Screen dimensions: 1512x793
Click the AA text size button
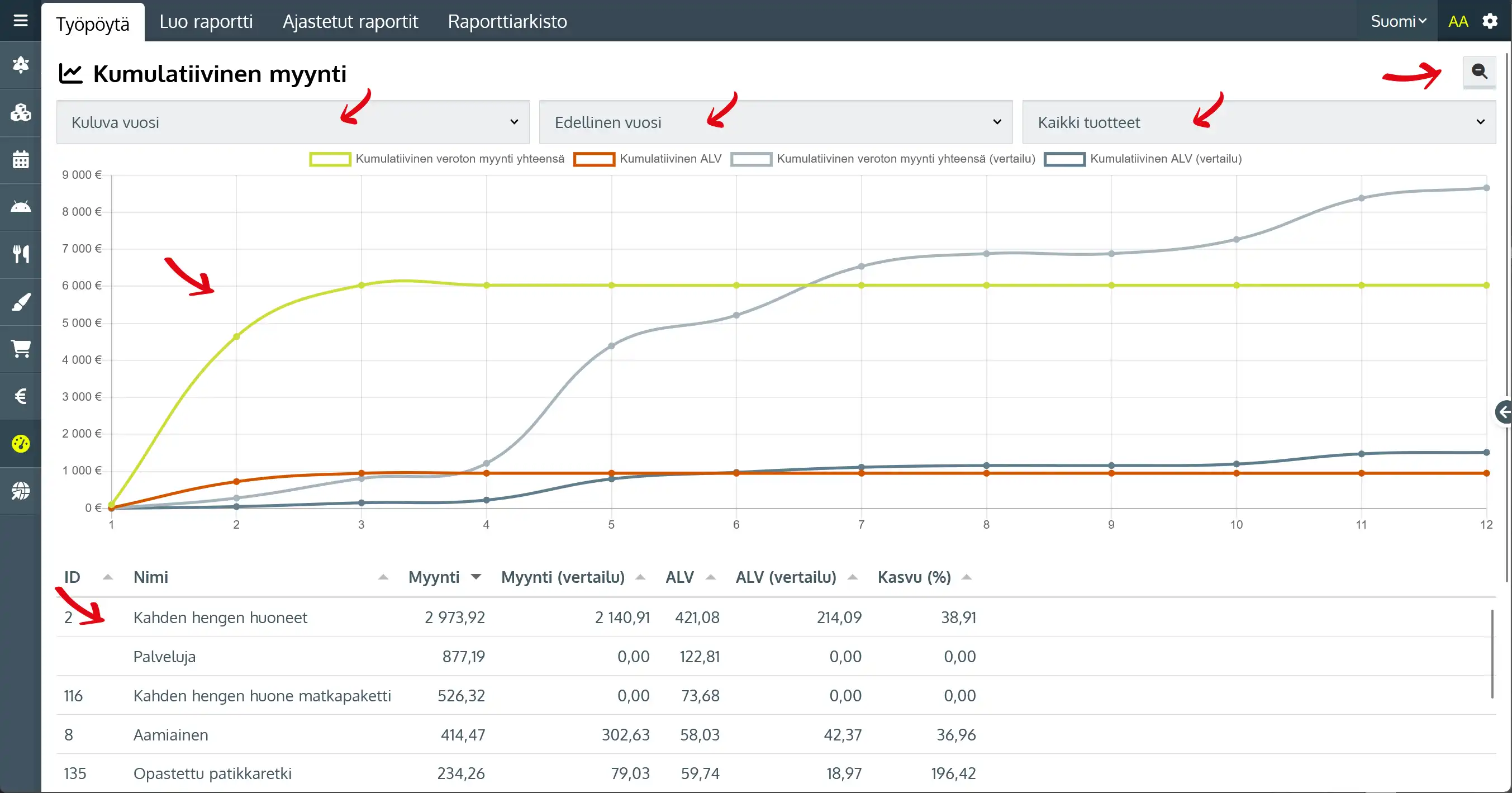click(1457, 22)
